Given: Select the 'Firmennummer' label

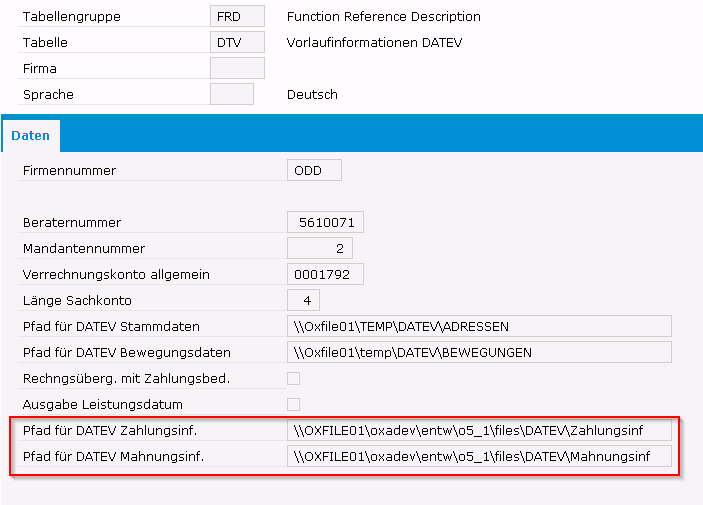Looking at the screenshot, I should click(69, 170).
